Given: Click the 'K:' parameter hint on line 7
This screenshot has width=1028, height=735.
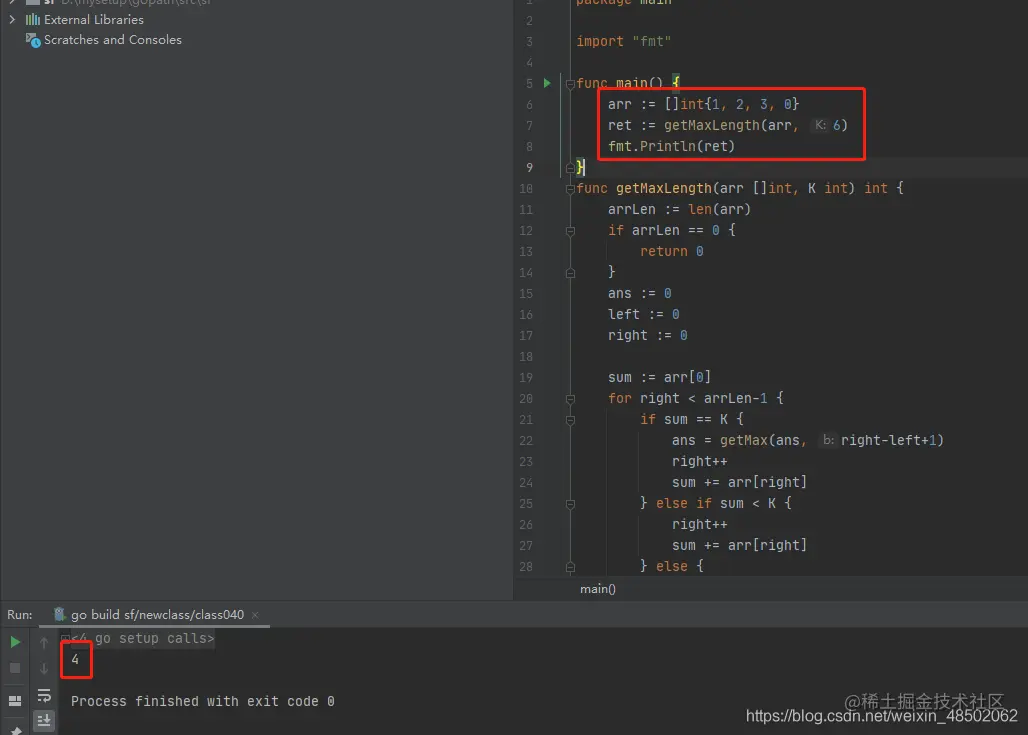Looking at the screenshot, I should coord(820,125).
